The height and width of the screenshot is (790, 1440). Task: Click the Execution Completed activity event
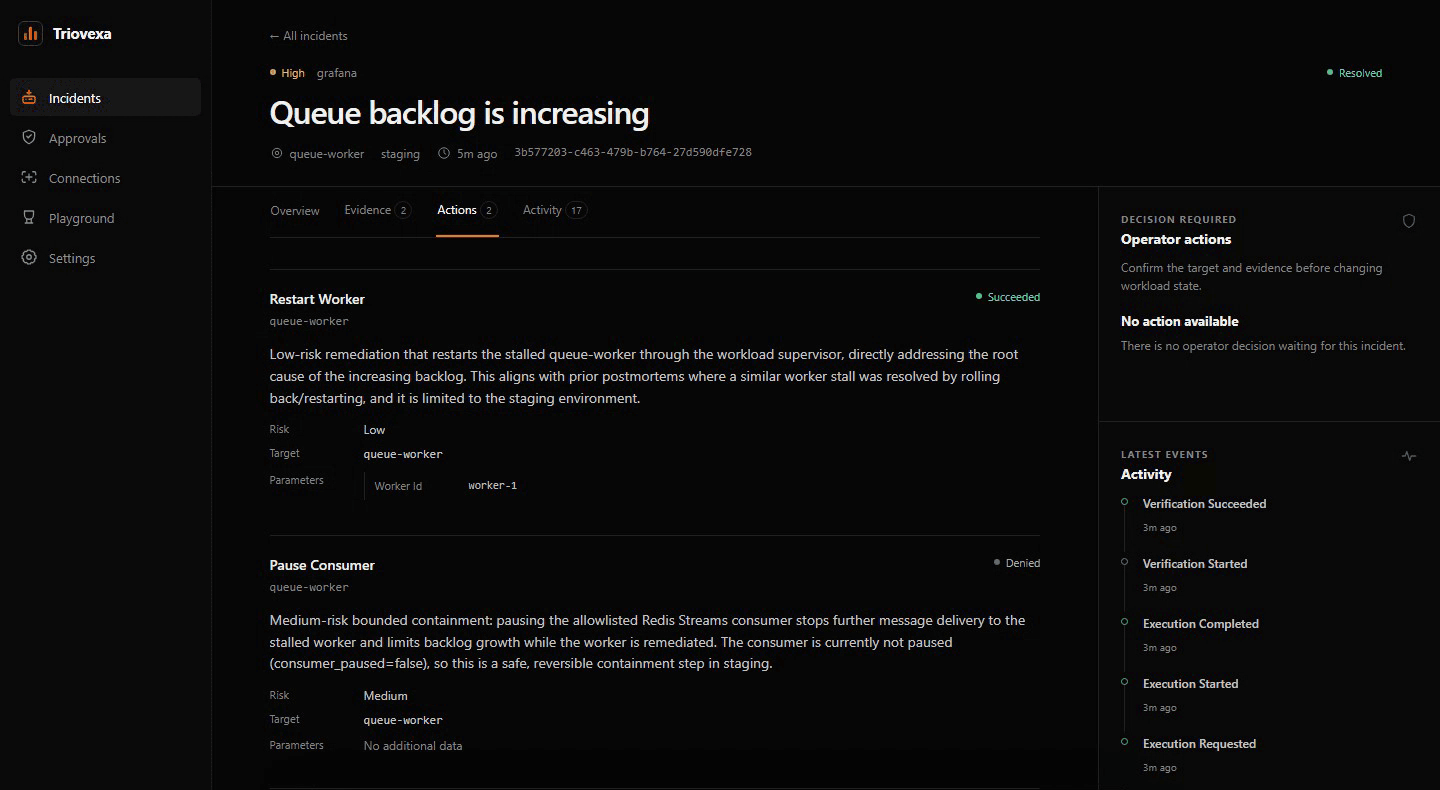click(x=1201, y=624)
